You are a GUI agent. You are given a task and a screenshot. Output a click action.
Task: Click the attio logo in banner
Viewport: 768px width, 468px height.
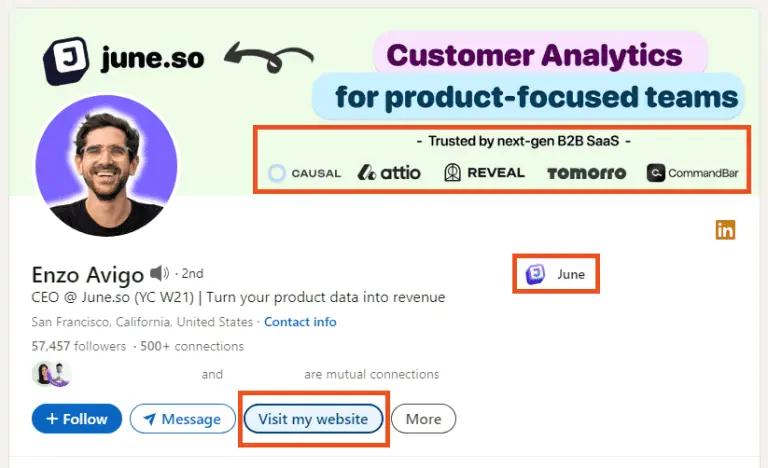(x=389, y=173)
